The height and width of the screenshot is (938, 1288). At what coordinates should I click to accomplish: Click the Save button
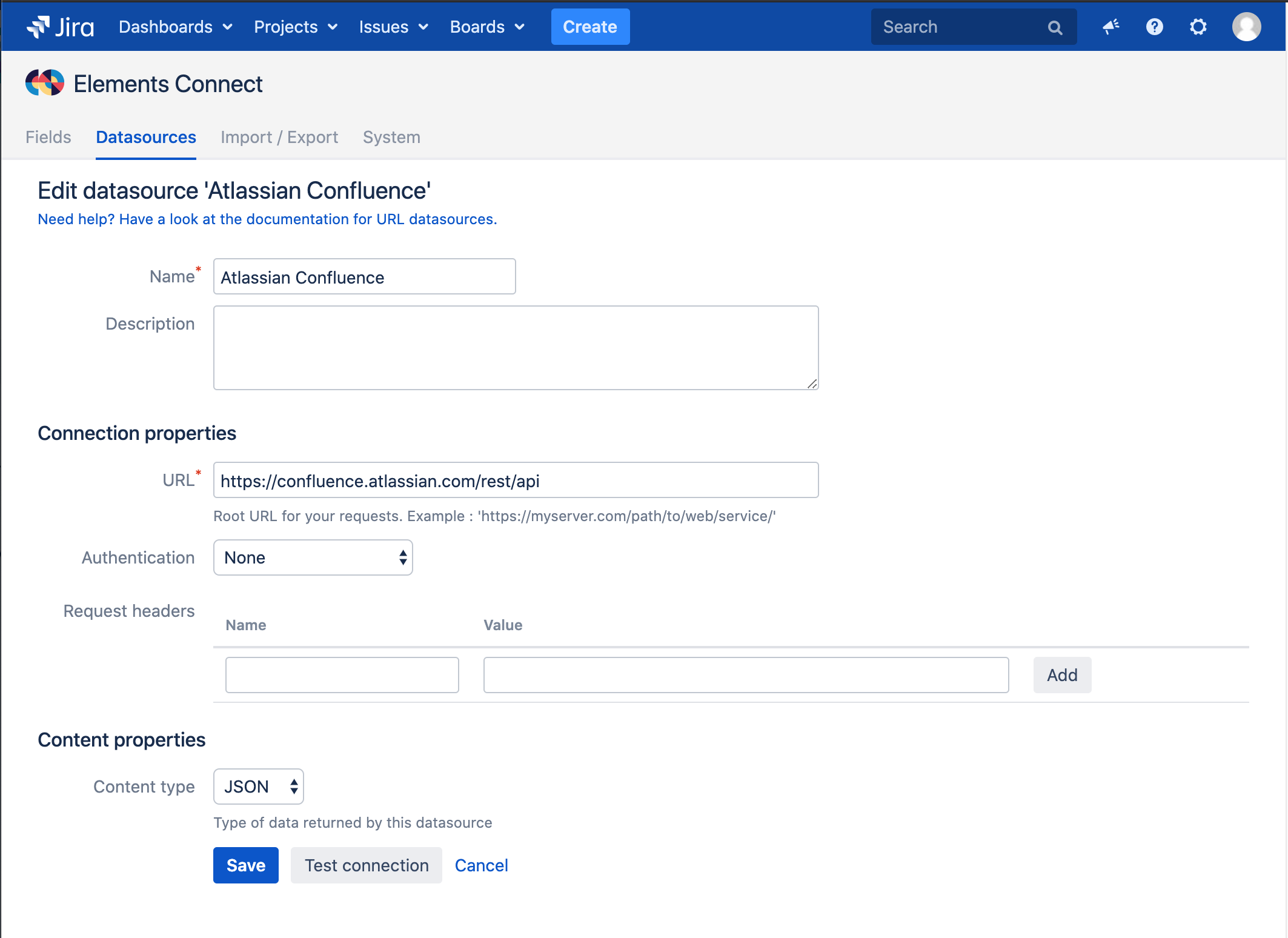[x=245, y=865]
